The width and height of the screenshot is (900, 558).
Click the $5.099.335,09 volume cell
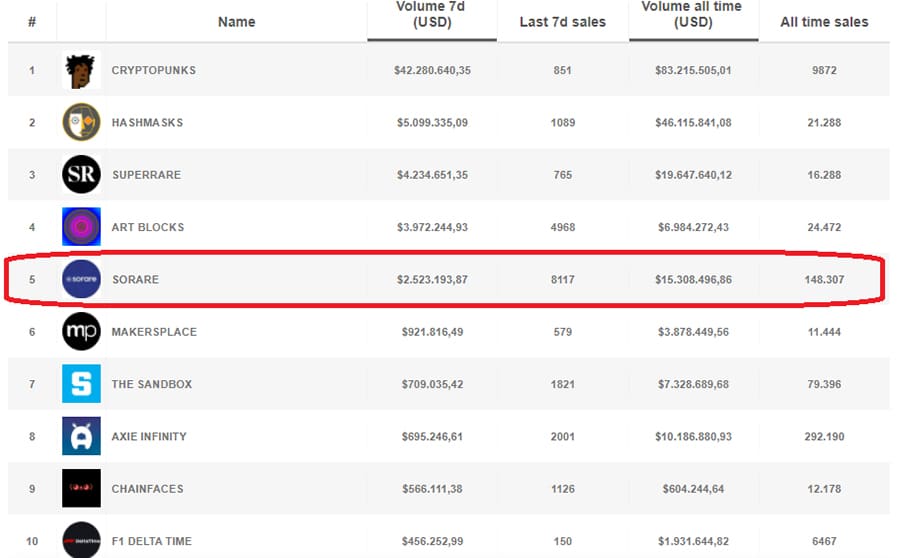432,122
